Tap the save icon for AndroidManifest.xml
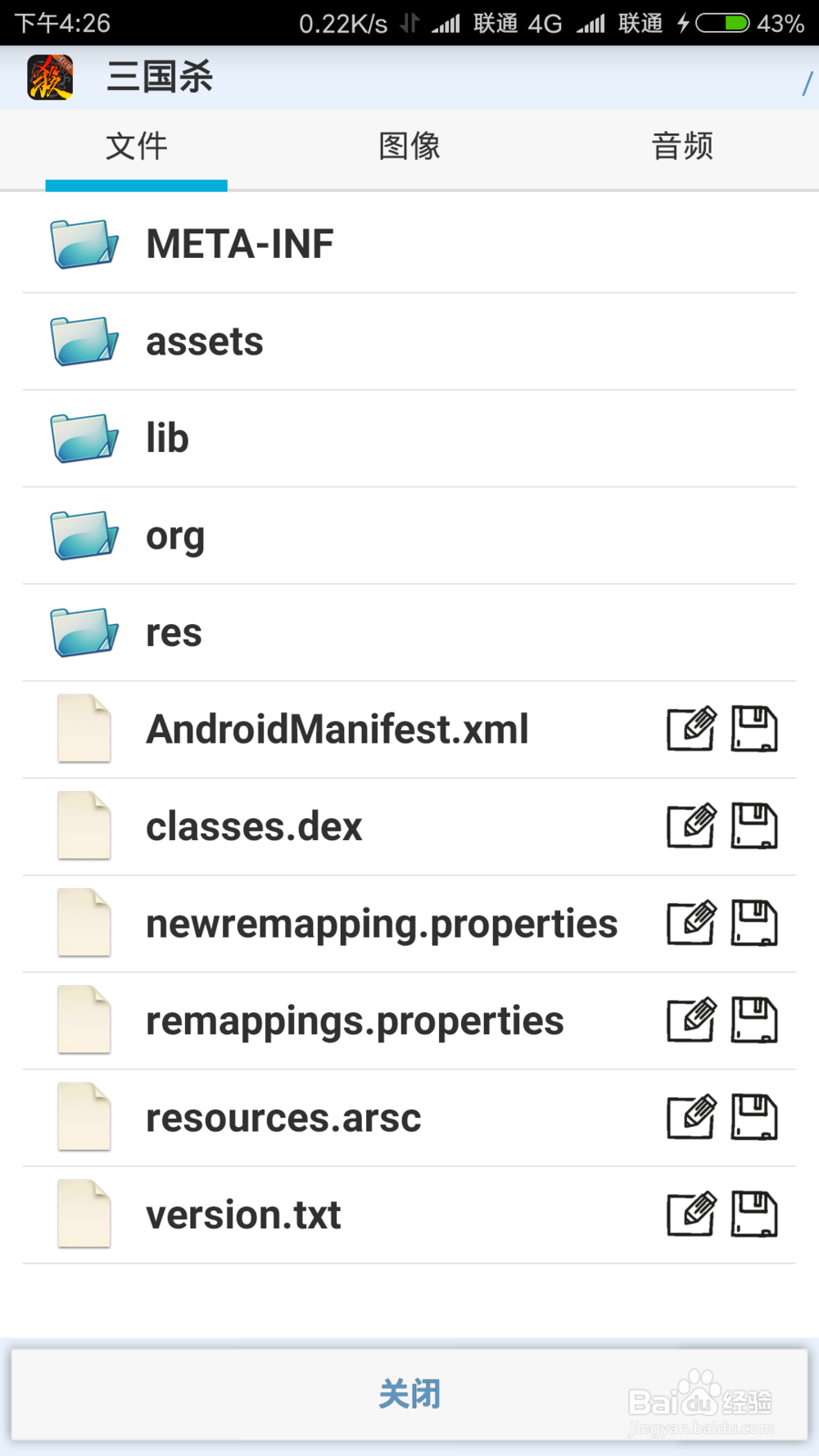The image size is (819, 1456). (x=754, y=729)
